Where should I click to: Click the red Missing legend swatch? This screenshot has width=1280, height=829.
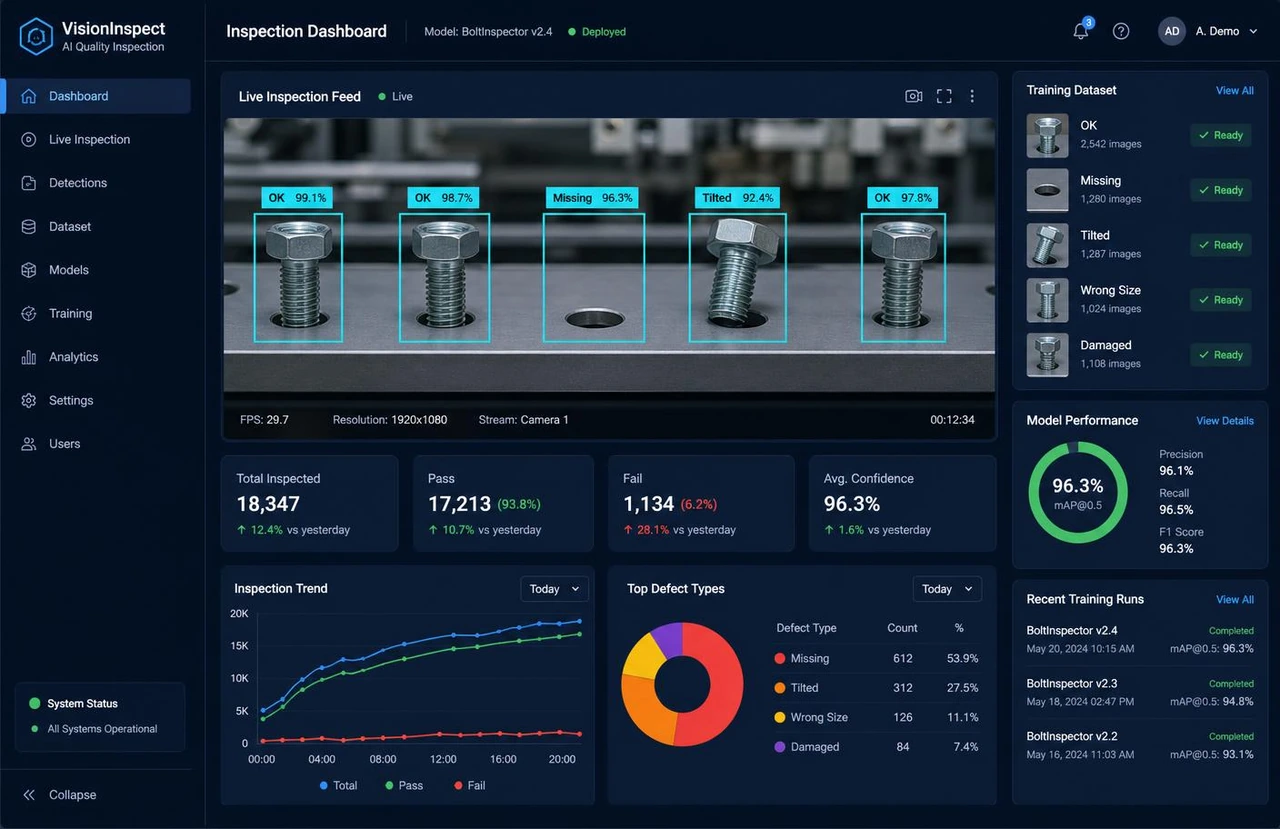tap(780, 659)
